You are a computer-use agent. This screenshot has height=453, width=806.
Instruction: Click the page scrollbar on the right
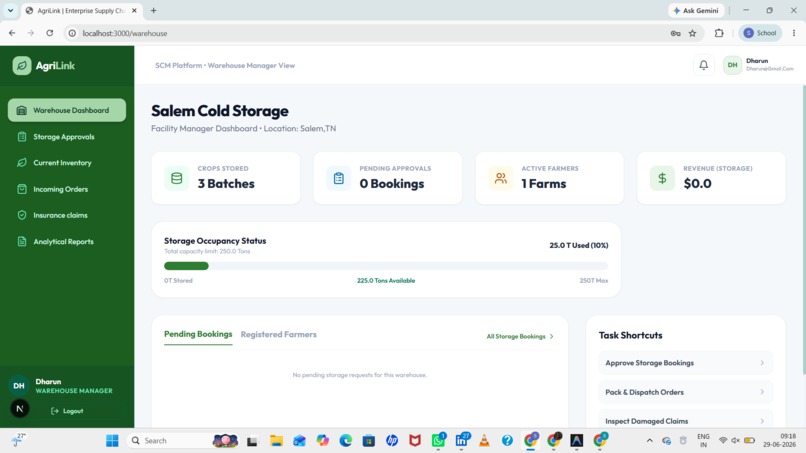coord(803,230)
